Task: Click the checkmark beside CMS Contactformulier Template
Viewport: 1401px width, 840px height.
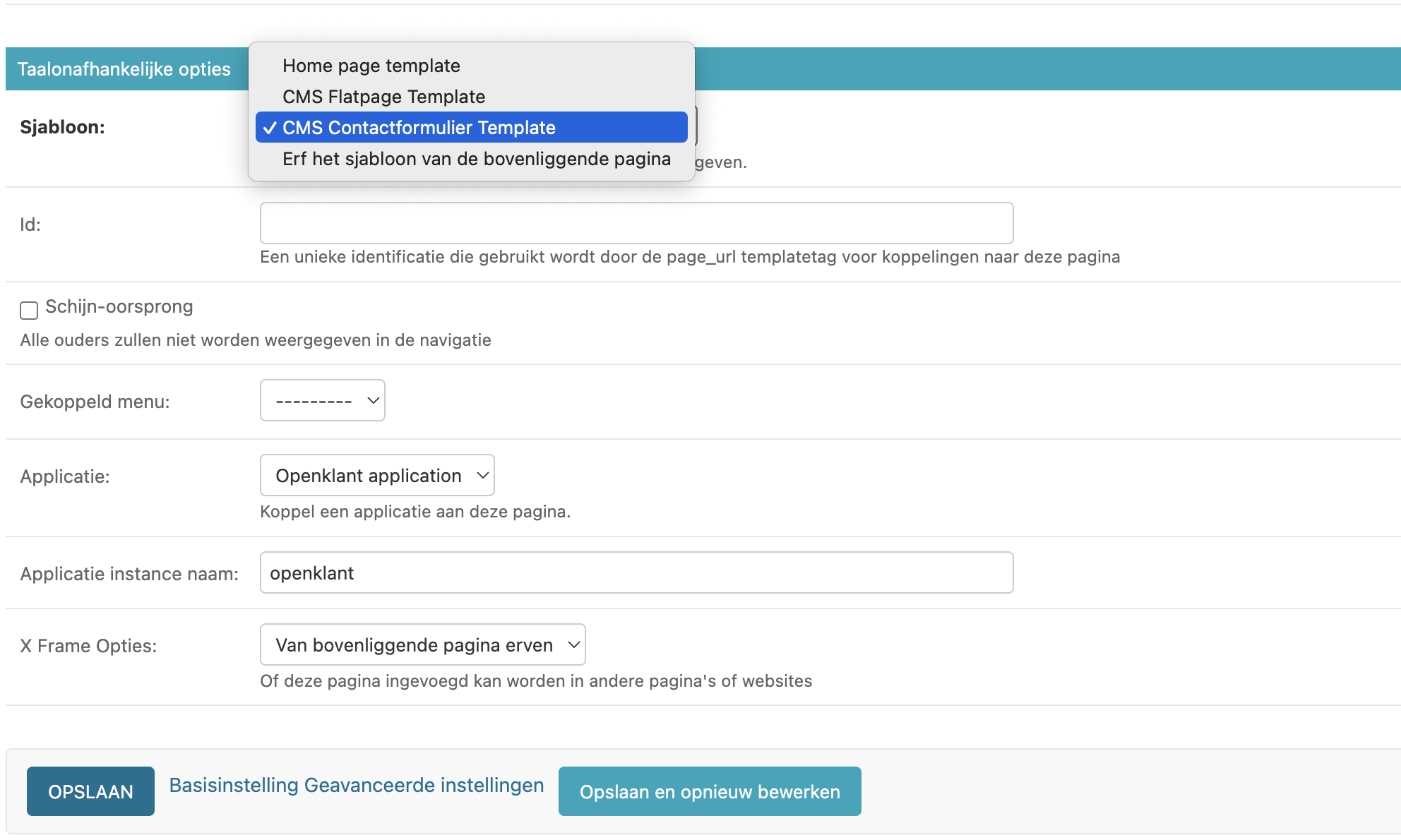Action: coord(269,128)
